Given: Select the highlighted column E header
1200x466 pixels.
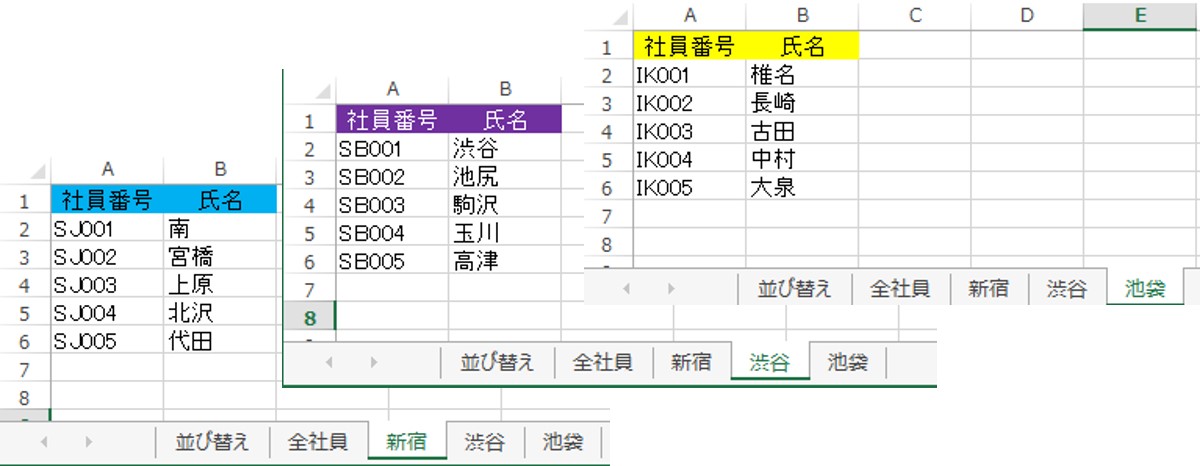Looking at the screenshot, I should point(1141,15).
